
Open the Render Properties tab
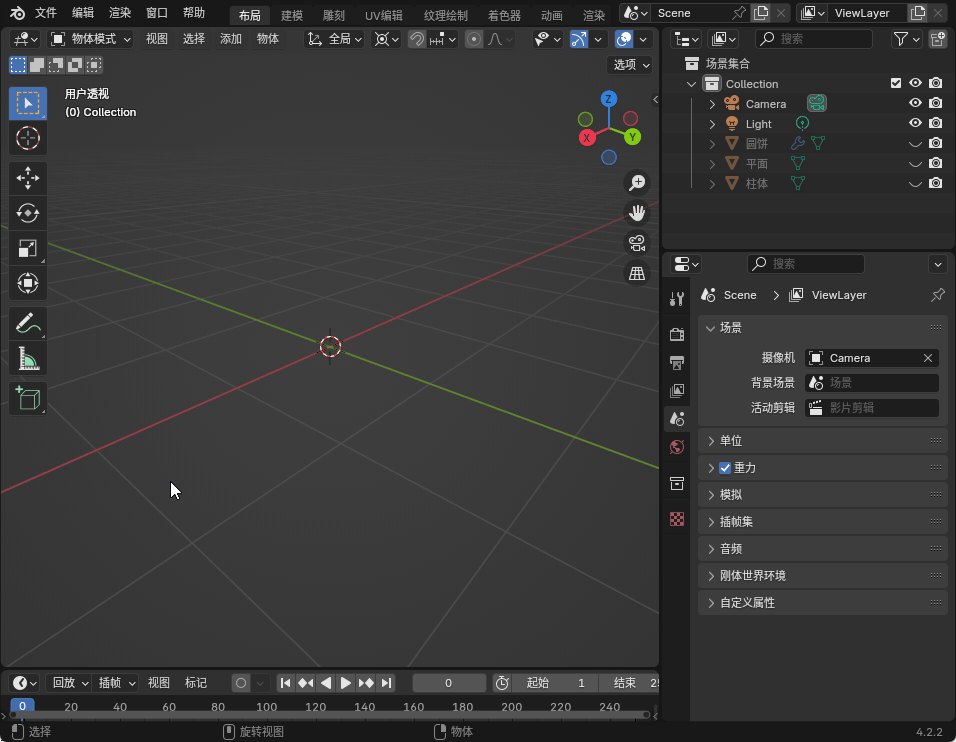[677, 335]
